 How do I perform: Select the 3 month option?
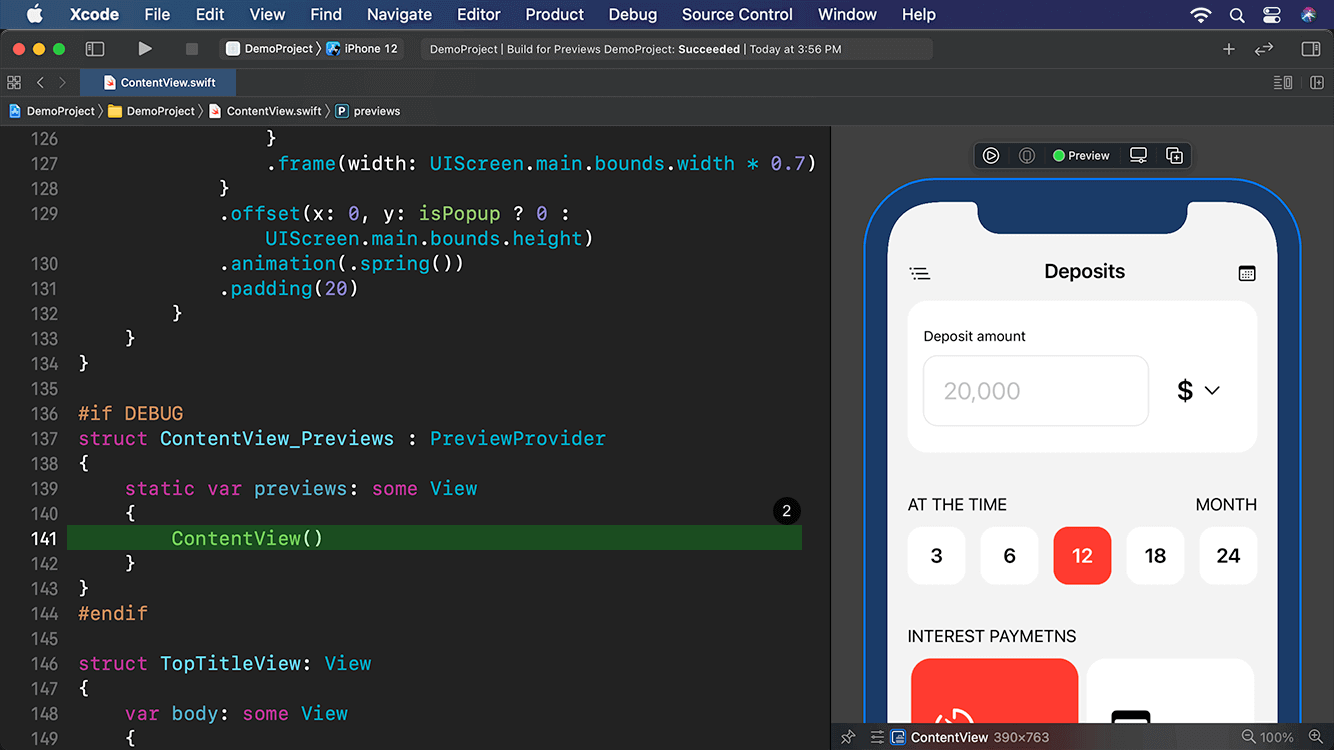click(x=936, y=556)
